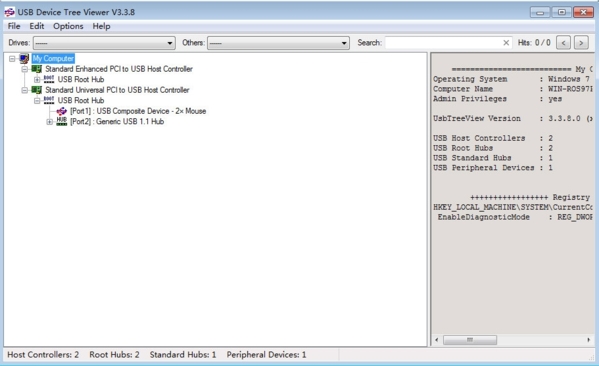Select Standard Universal PCI to USB Host Controller

[x=117, y=90]
